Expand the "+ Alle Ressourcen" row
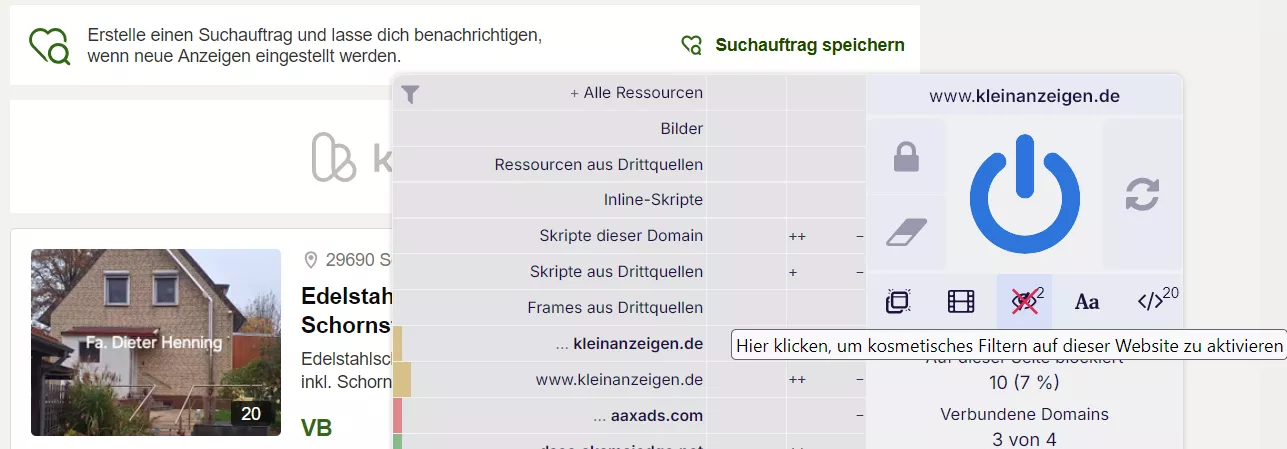Screen dimensions: 1287x449 636,93
